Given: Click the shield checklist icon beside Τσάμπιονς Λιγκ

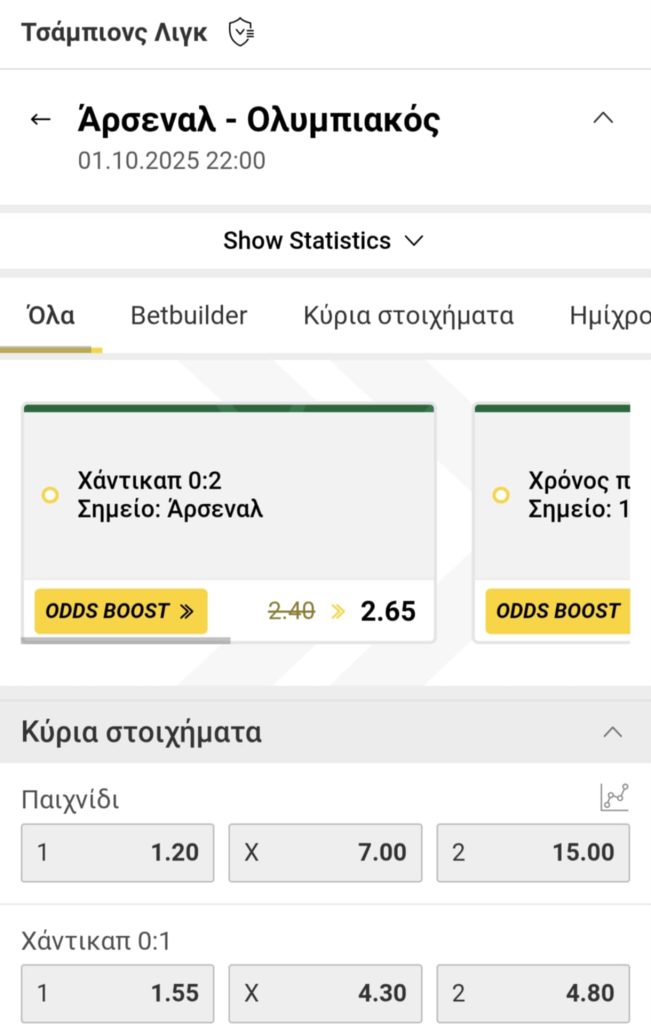Looking at the screenshot, I should [x=241, y=33].
